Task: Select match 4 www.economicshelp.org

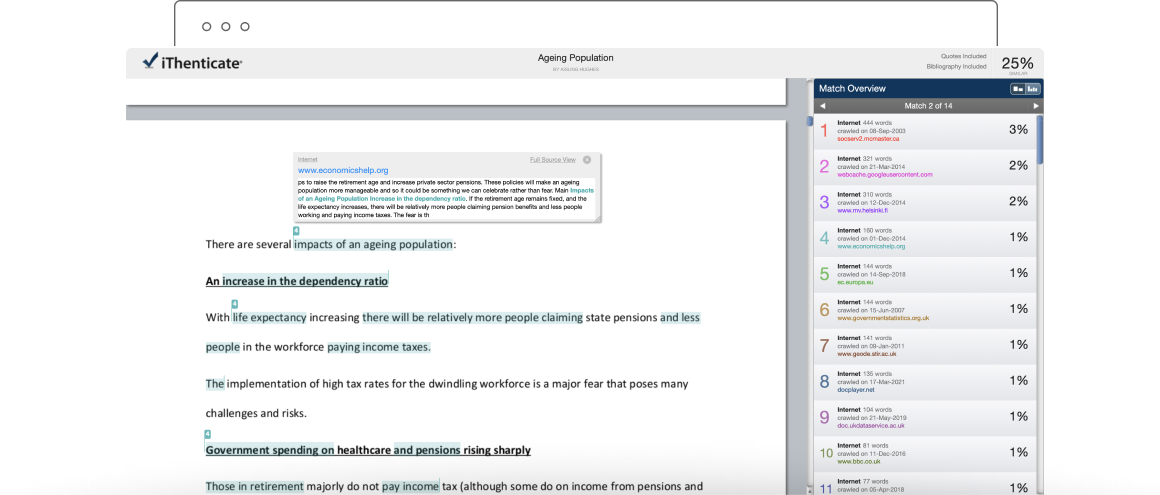Action: (925, 239)
